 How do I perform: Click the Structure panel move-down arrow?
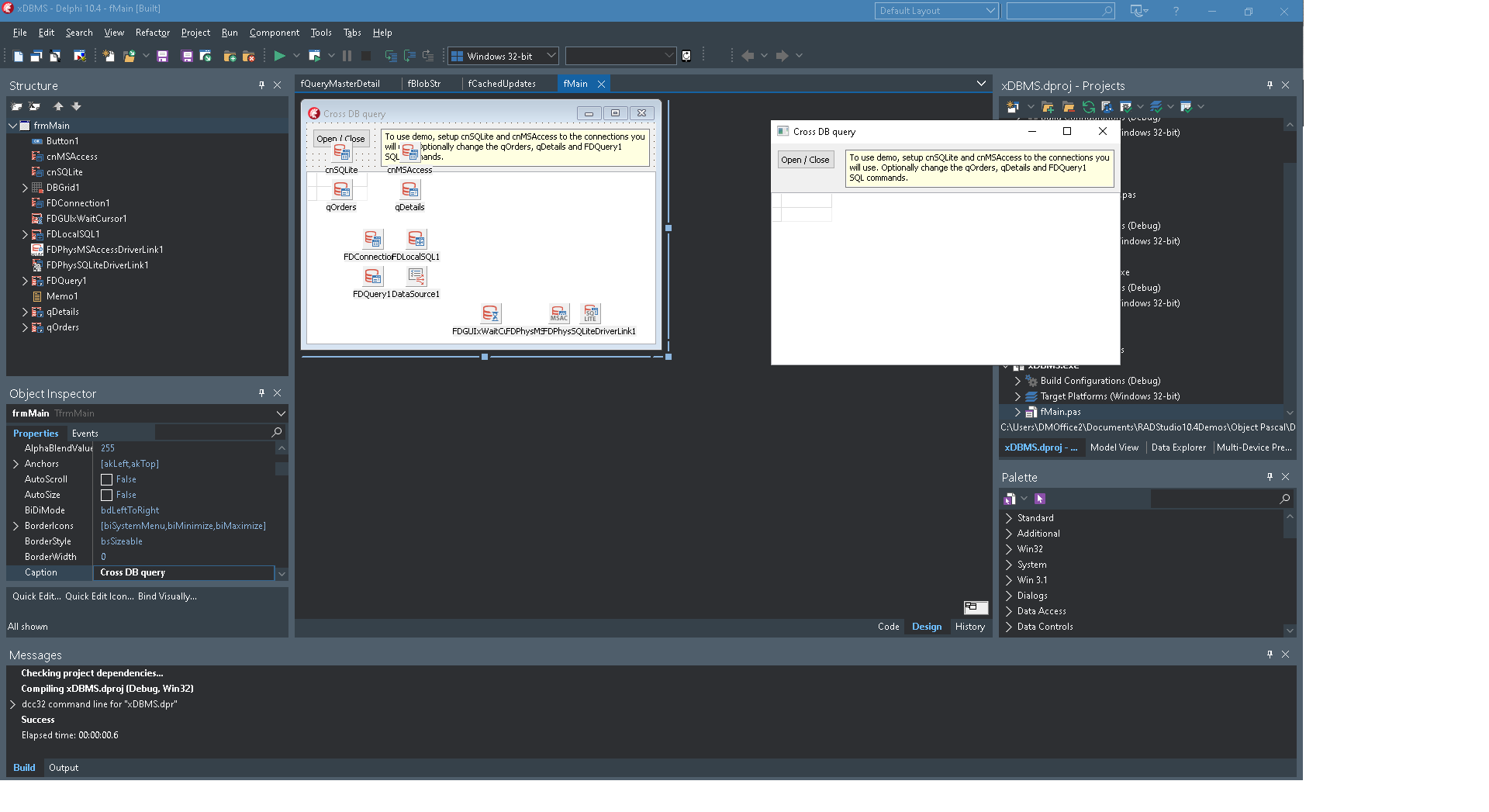(x=76, y=106)
